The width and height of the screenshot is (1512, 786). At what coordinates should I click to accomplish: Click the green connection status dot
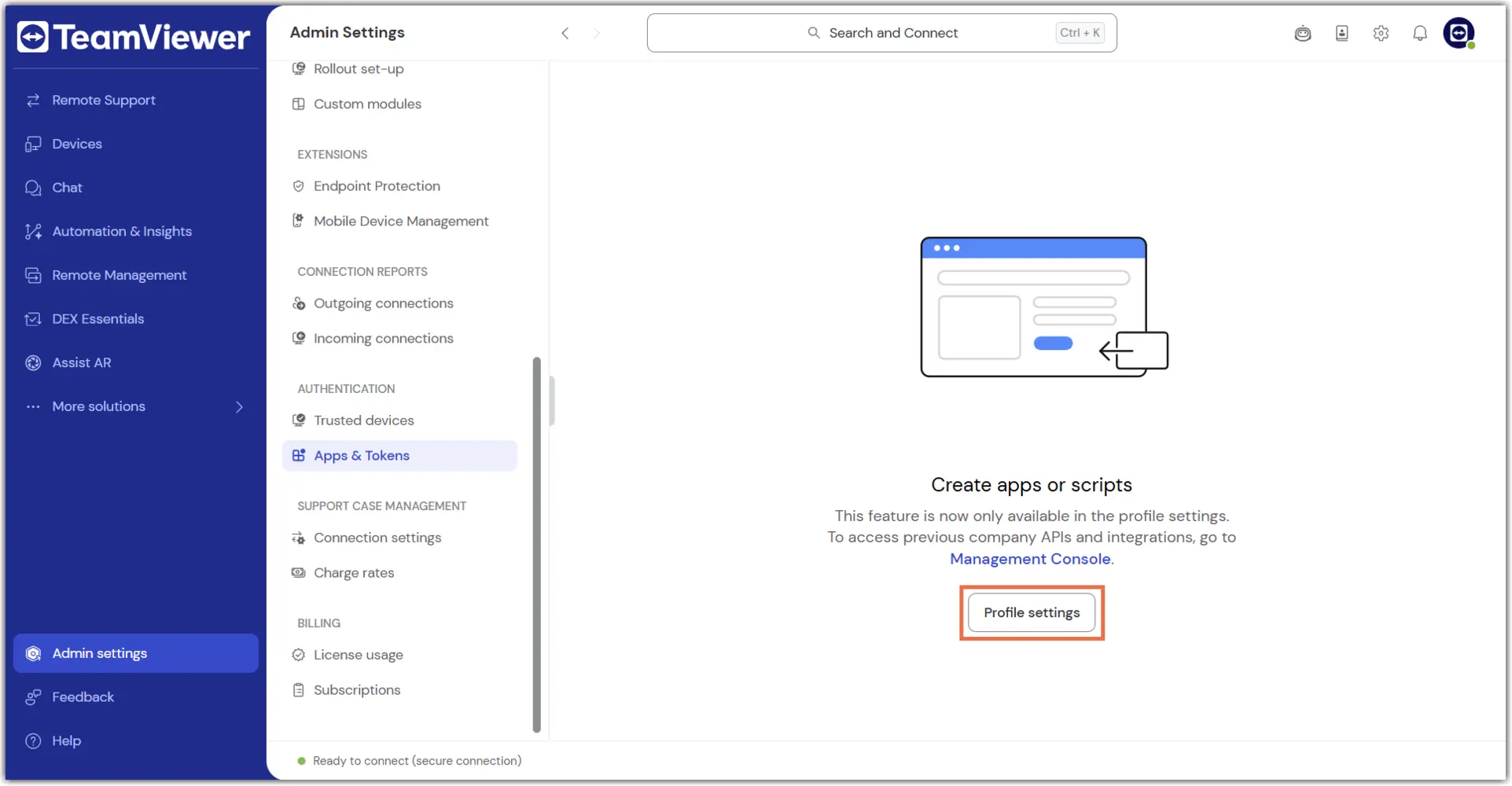click(301, 761)
